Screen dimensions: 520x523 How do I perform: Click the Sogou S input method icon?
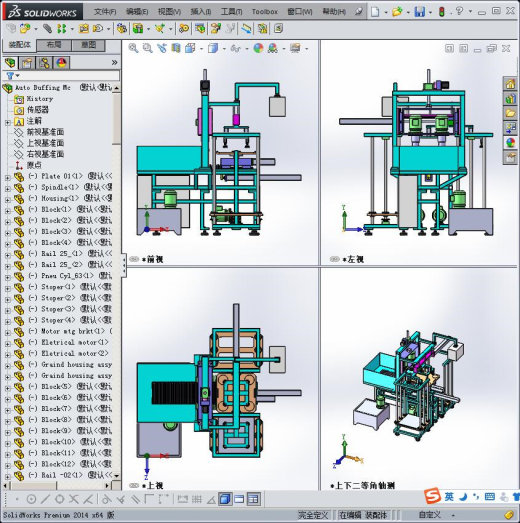(433, 496)
